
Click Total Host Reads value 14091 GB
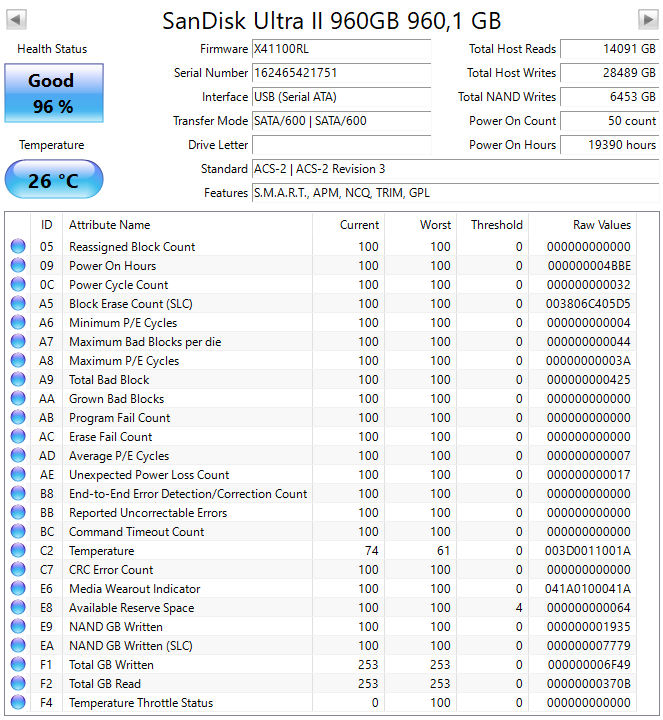tap(610, 49)
